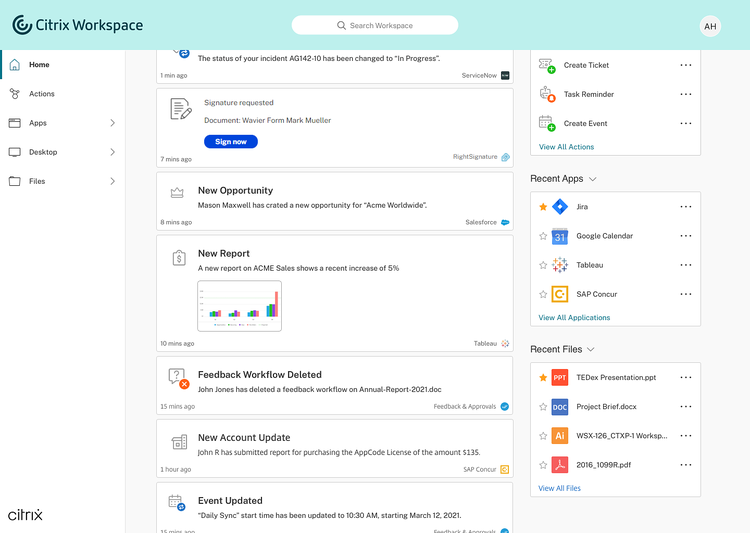Click the New Report dollar icon
Image resolution: width=750 pixels, height=533 pixels.
[179, 258]
